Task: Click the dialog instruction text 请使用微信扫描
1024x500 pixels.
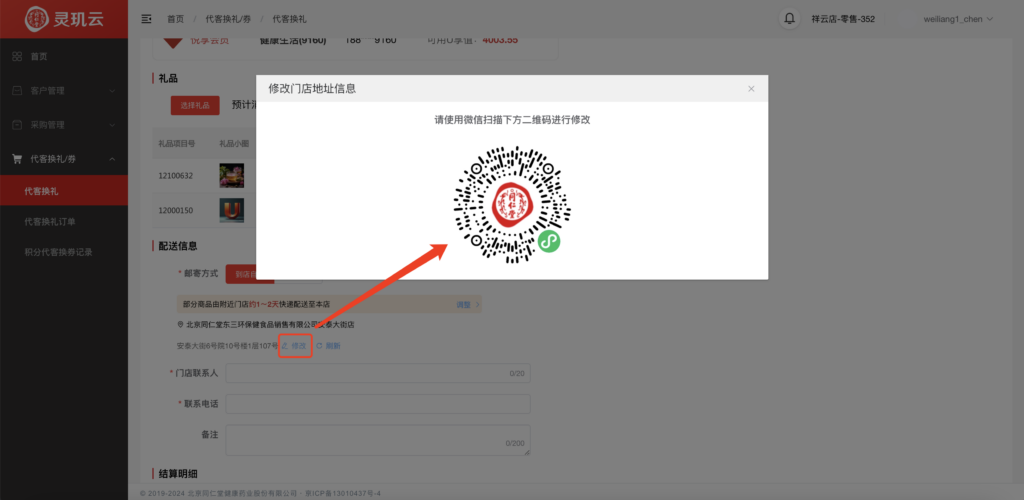Action: pos(512,119)
